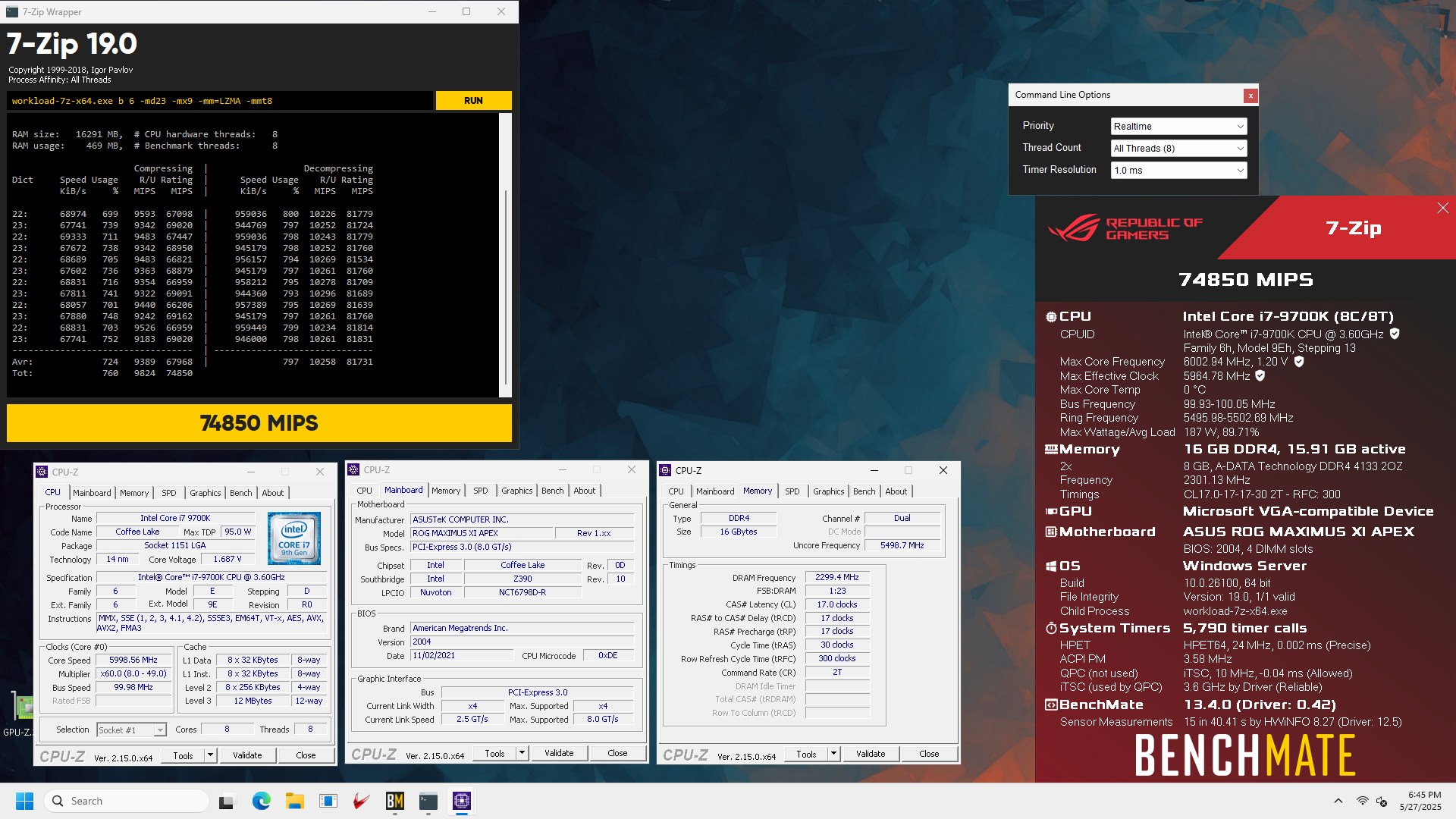This screenshot has height=819, width=1456.
Task: Click Validate in first CPU-Z window
Action: tap(247, 755)
